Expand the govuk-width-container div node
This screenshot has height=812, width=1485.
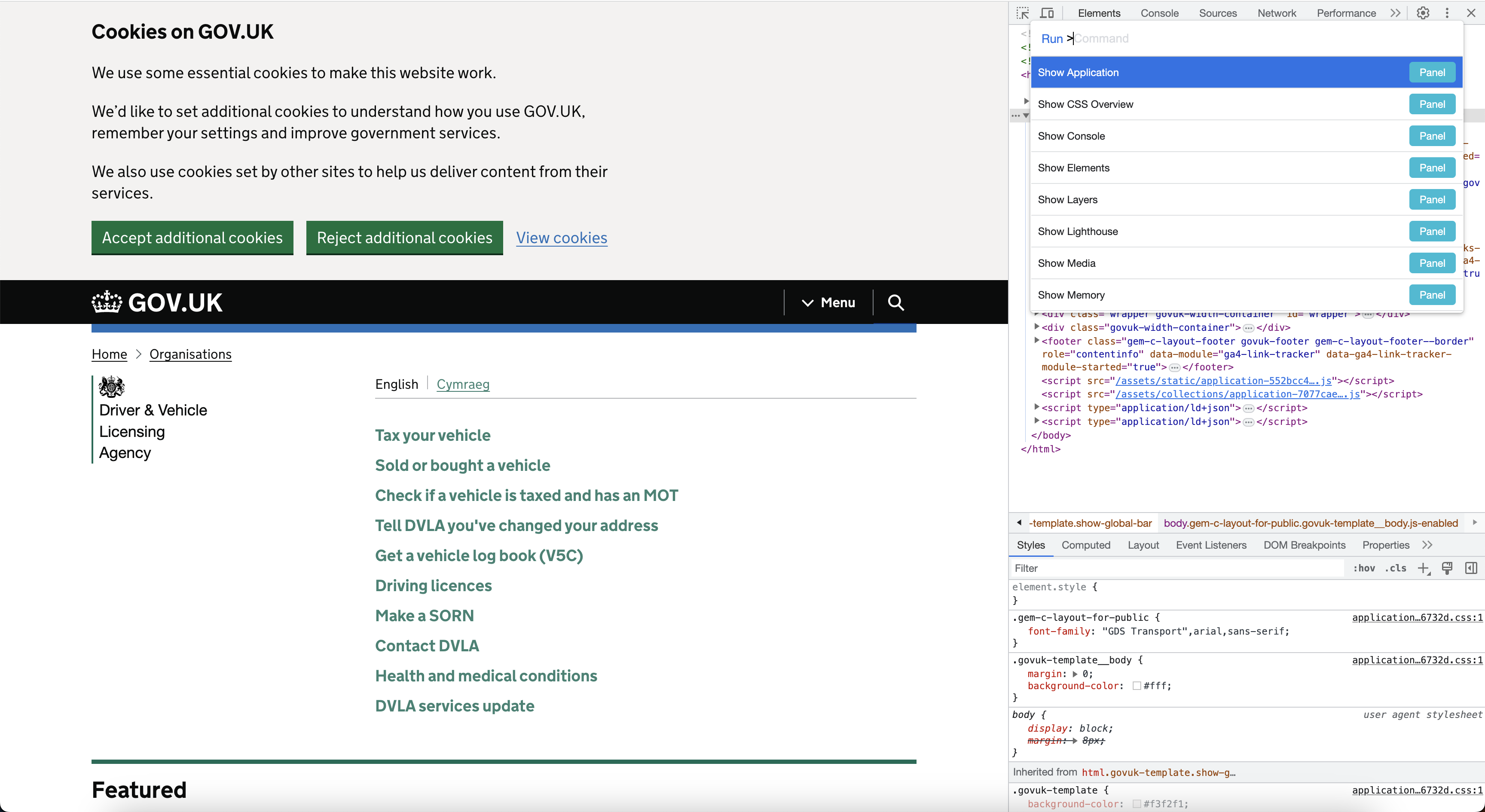(1036, 327)
